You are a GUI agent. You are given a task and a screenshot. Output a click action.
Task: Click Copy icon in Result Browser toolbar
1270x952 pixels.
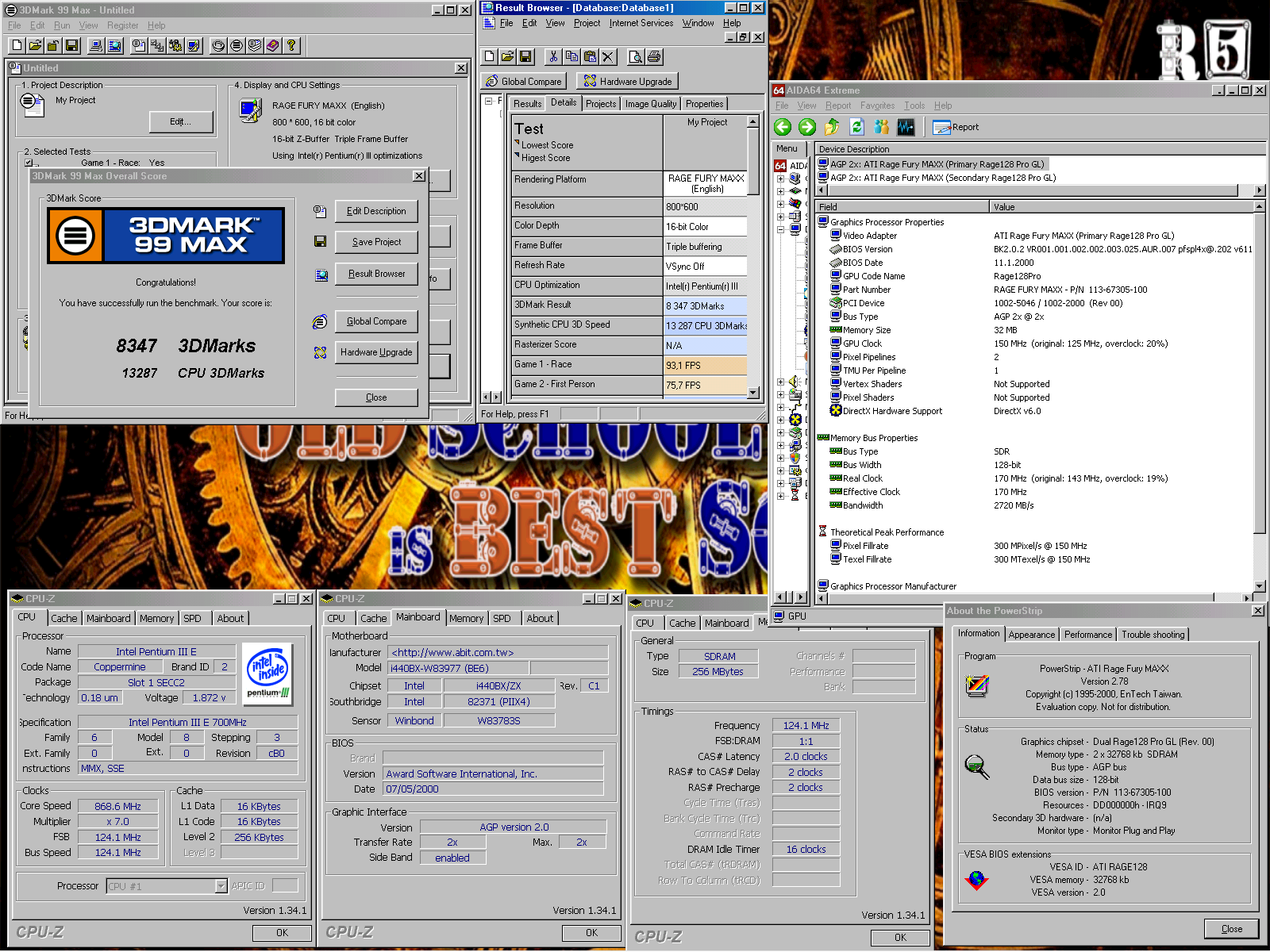pos(571,56)
